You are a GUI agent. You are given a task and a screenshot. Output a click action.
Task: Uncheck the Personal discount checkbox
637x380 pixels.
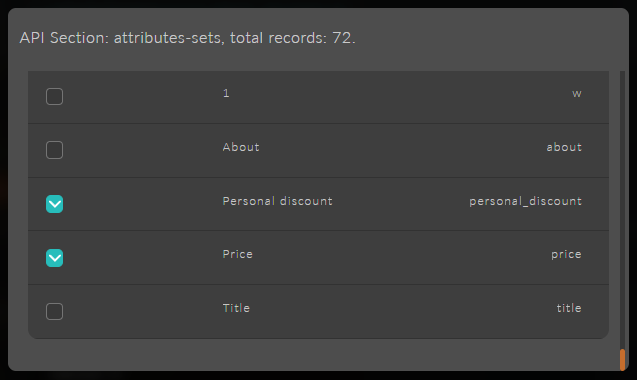tap(54, 204)
